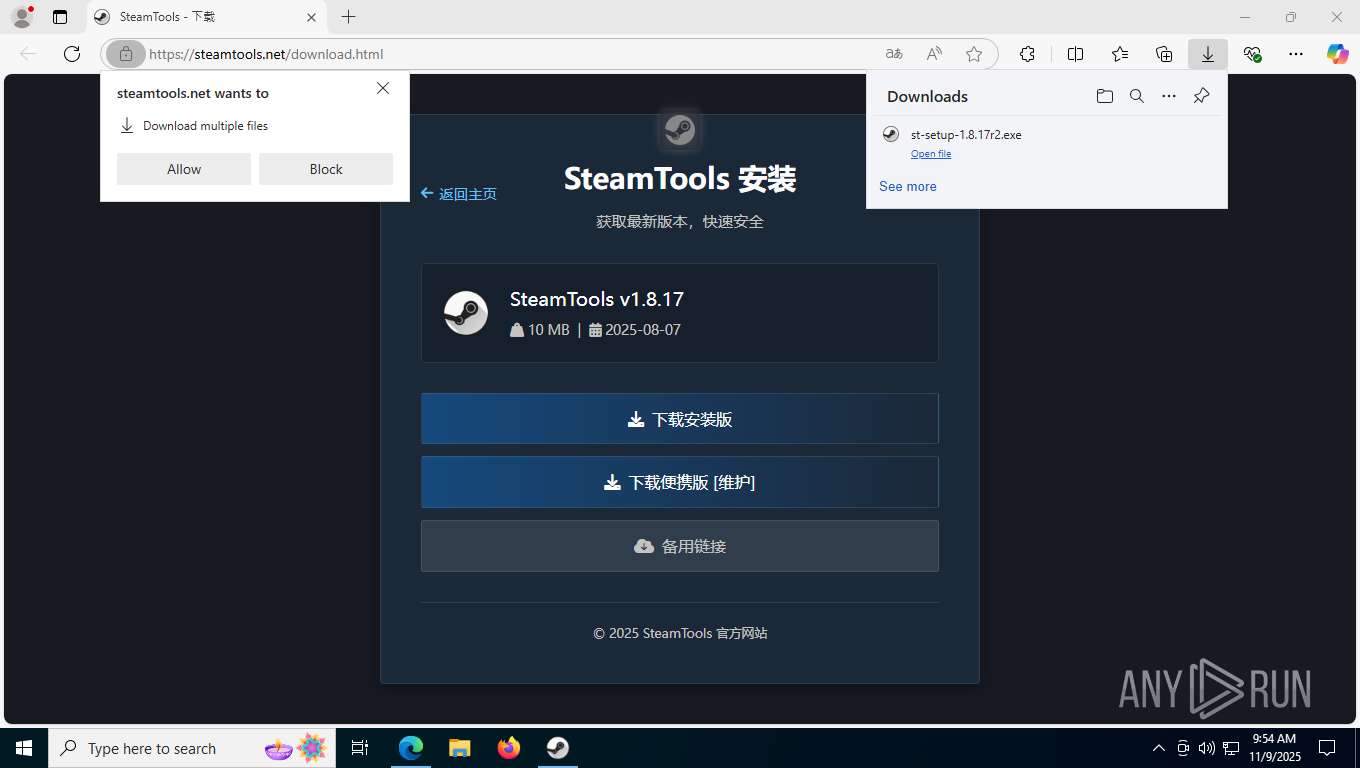Toggle the Downloads toolbar button
Viewport: 1360px width, 768px height.
point(1208,54)
